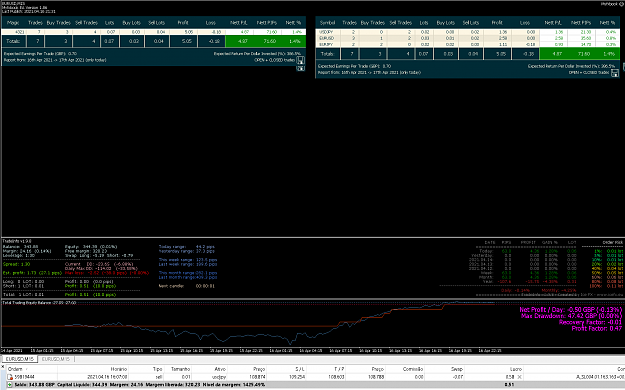
Task: Click take profit value 108.603
Action: (x=337, y=377)
